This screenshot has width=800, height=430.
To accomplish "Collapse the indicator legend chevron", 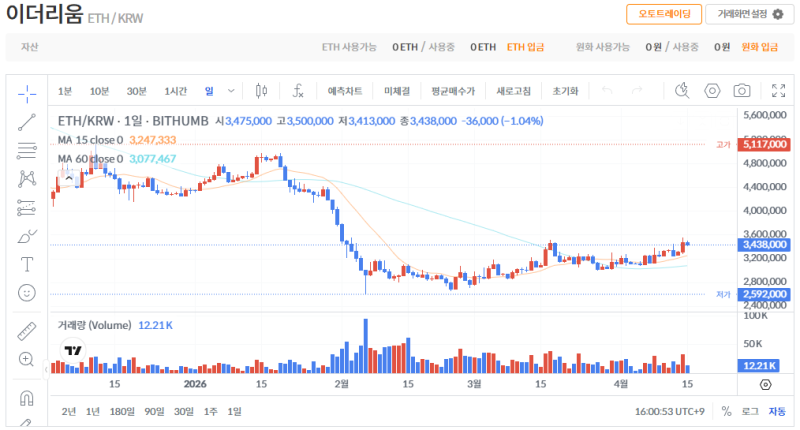I will click(x=68, y=178).
